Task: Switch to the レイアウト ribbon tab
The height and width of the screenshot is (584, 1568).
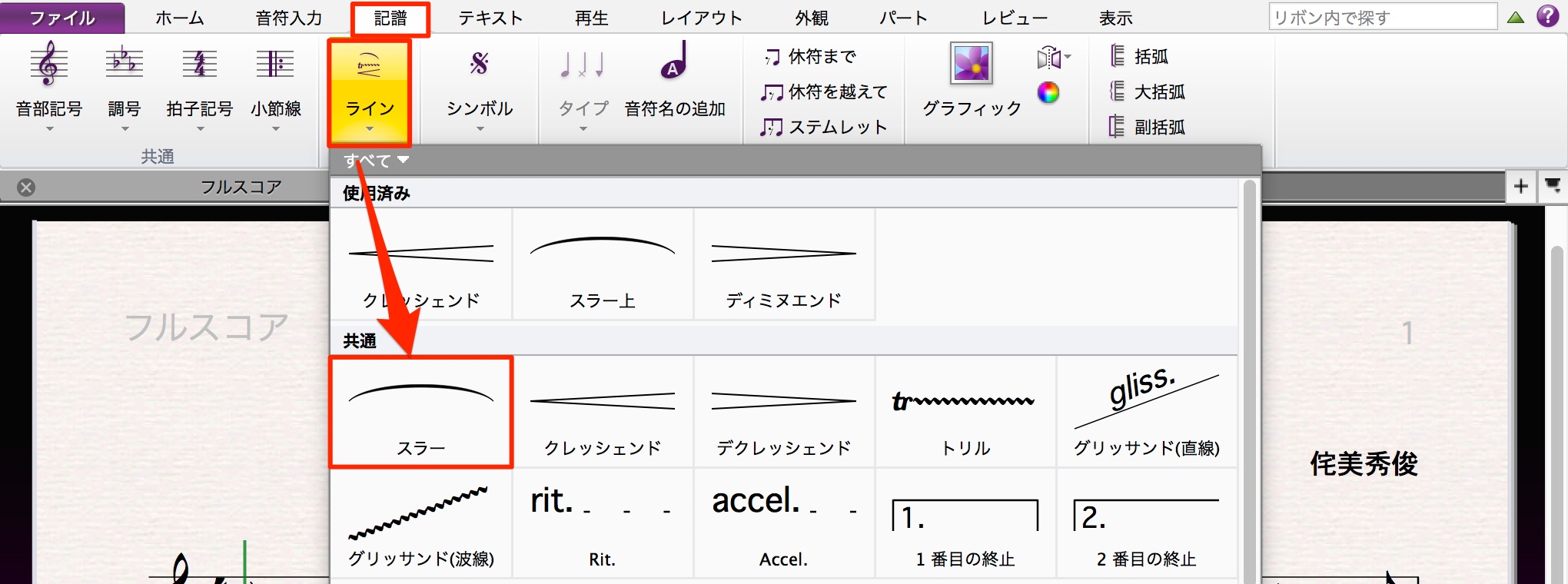Action: click(x=702, y=18)
